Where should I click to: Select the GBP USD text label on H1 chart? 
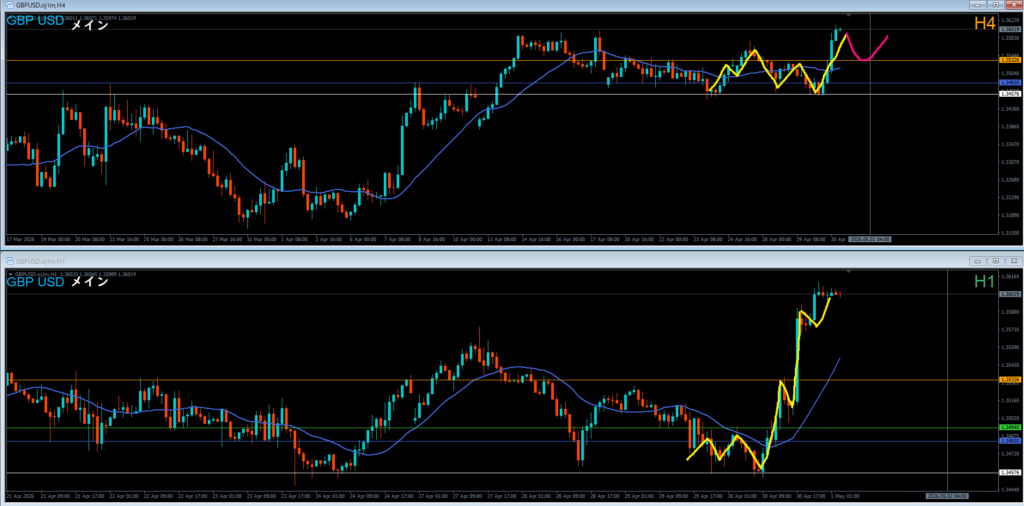tap(35, 282)
